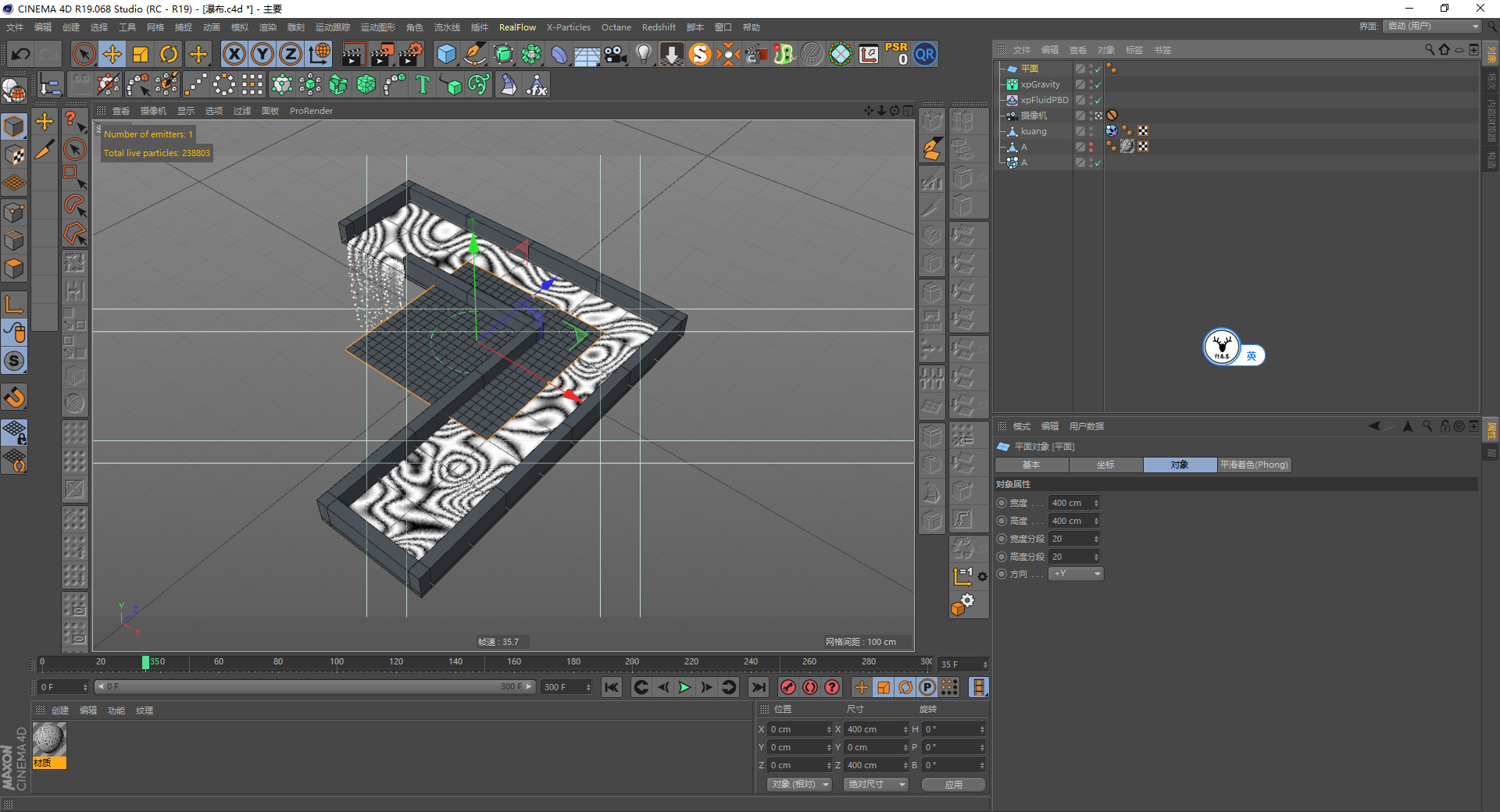
Task: Activate the Scale tool in top toolbar
Action: pos(141,54)
